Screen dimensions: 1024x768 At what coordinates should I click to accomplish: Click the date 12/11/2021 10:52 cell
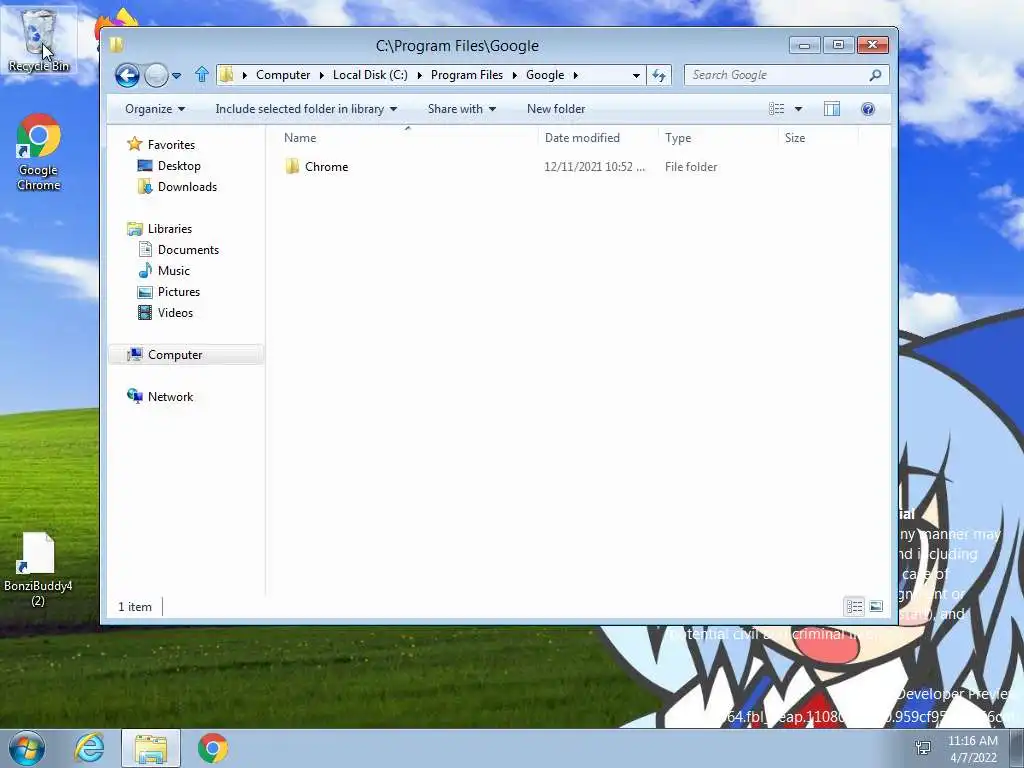tap(594, 167)
